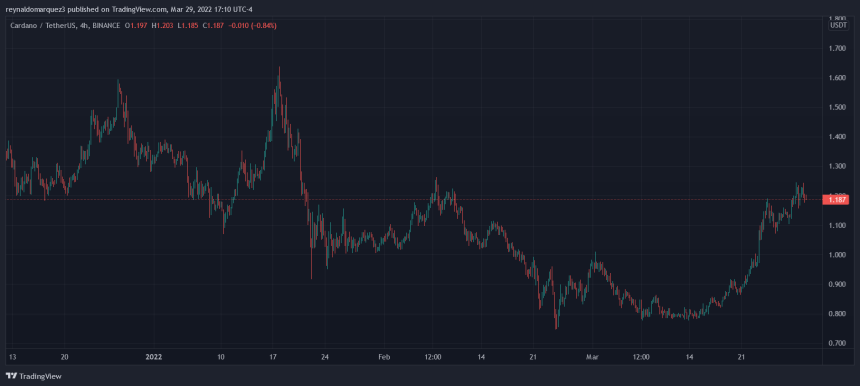Click the 24 label on the date axis
860x386 pixels.
pyautogui.click(x=325, y=357)
